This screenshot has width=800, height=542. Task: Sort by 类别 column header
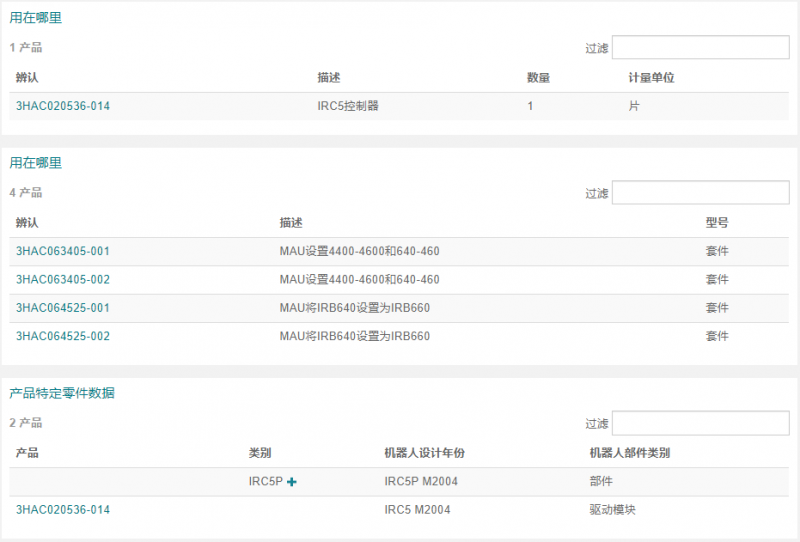pos(260,453)
